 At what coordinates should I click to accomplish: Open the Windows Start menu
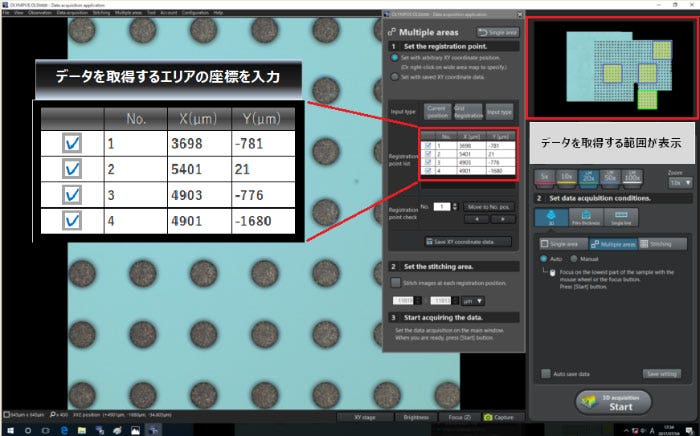pos(10,431)
